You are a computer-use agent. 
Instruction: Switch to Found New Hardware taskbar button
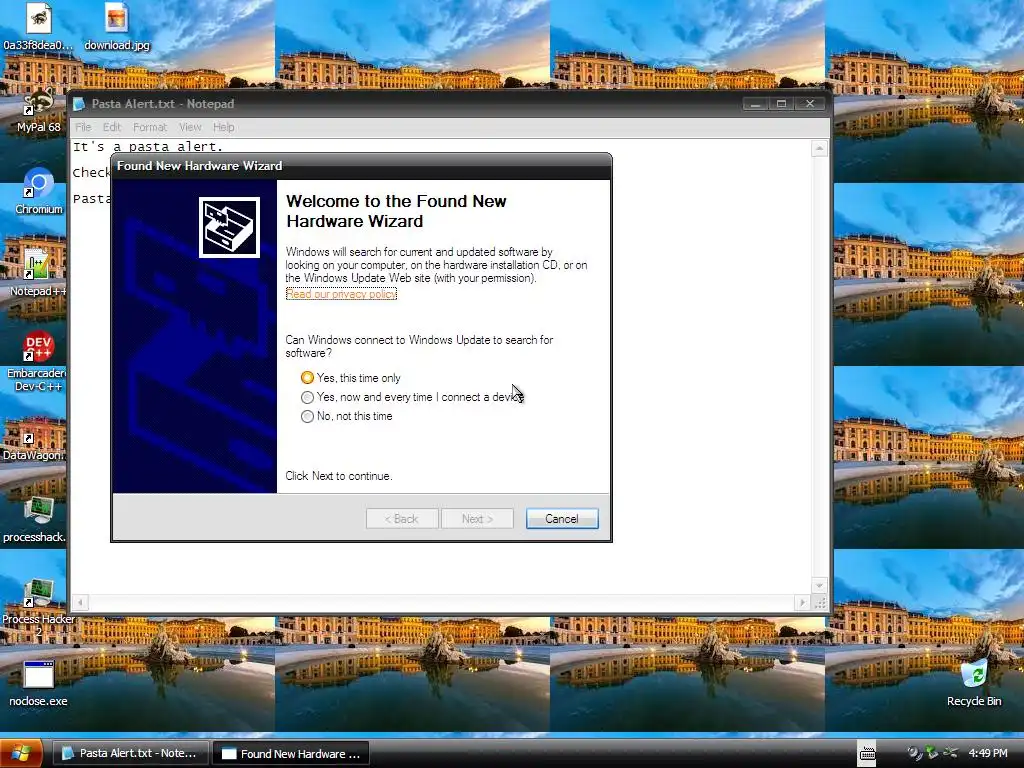(x=291, y=753)
